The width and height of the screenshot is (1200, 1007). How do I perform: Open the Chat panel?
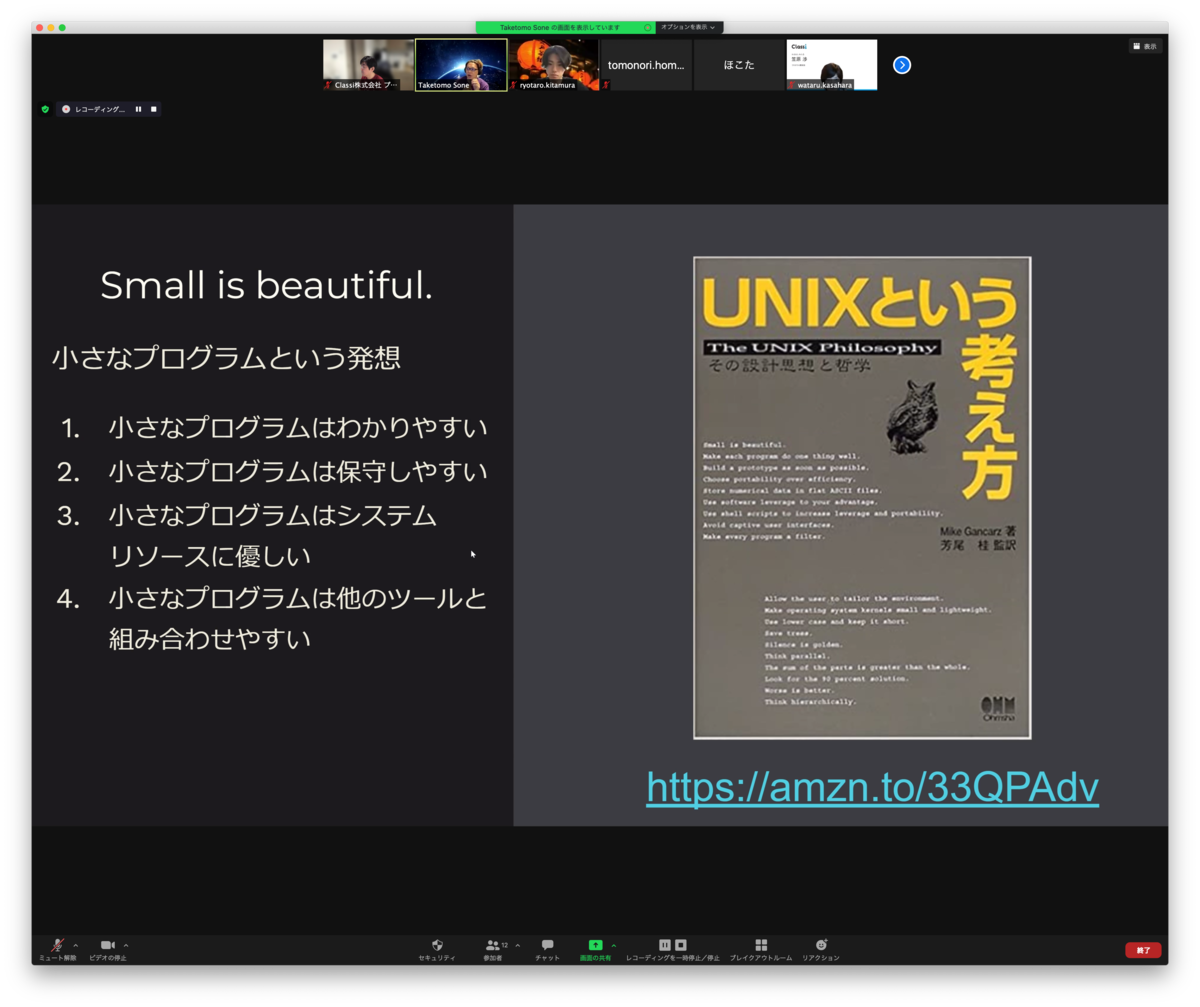(547, 948)
